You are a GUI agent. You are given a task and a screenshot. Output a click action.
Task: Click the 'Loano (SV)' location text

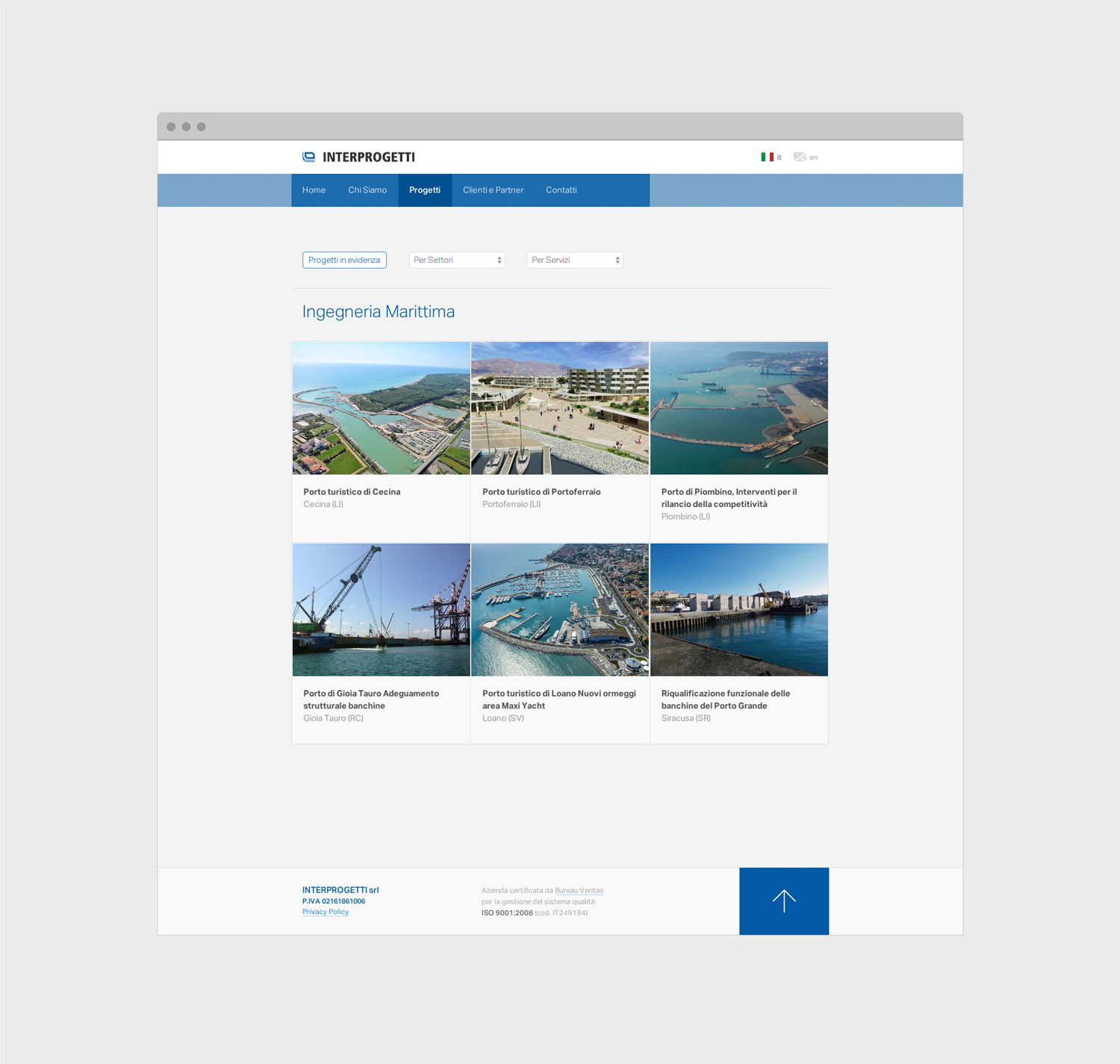503,718
